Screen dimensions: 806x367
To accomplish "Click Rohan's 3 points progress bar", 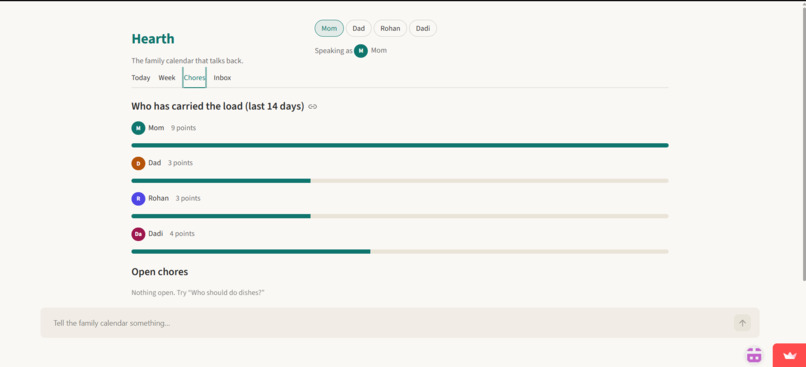I will (x=400, y=216).
